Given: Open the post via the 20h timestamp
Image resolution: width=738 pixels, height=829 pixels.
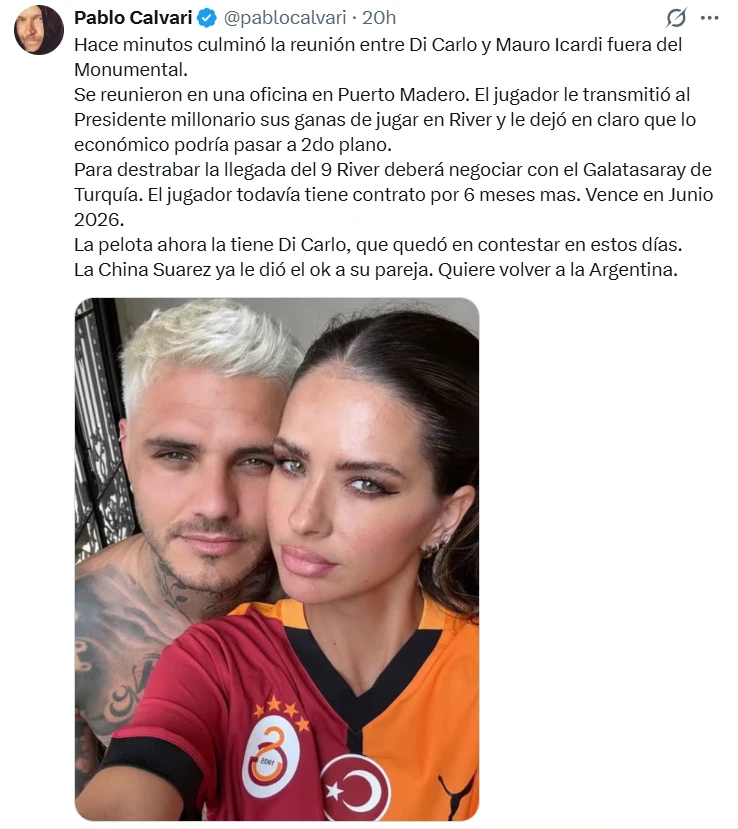Looking at the screenshot, I should tap(379, 18).
